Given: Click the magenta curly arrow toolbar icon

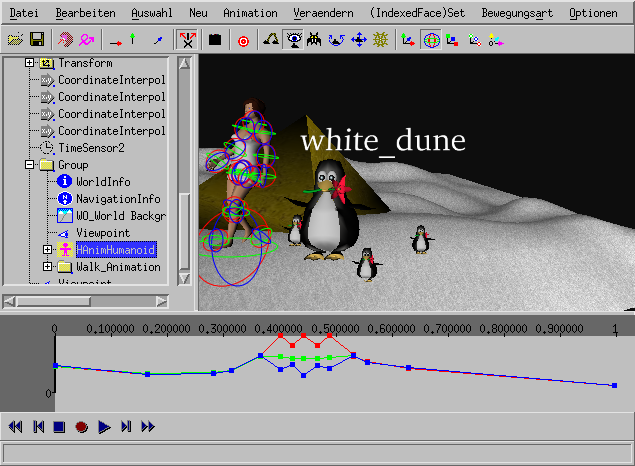Looking at the screenshot, I should [x=87, y=40].
